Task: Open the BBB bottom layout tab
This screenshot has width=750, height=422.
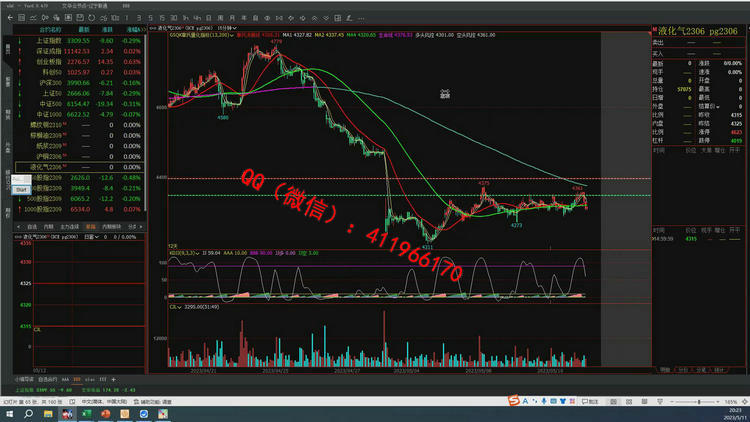Action: coord(77,379)
